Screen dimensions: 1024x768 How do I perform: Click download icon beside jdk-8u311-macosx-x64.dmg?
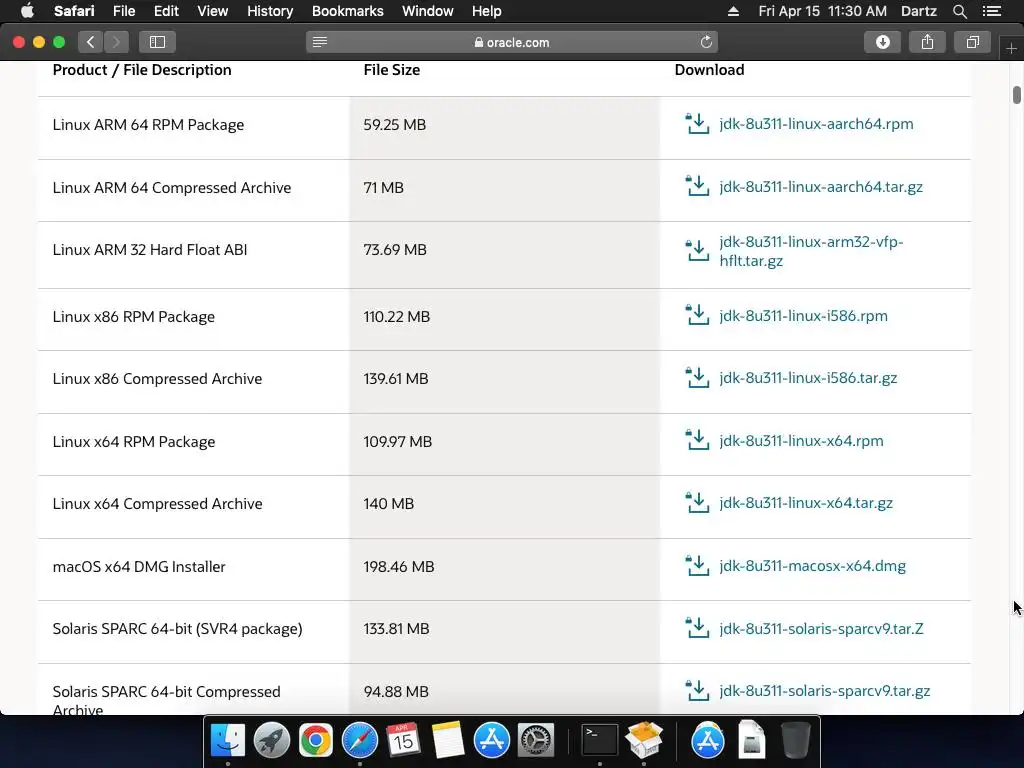pos(697,566)
